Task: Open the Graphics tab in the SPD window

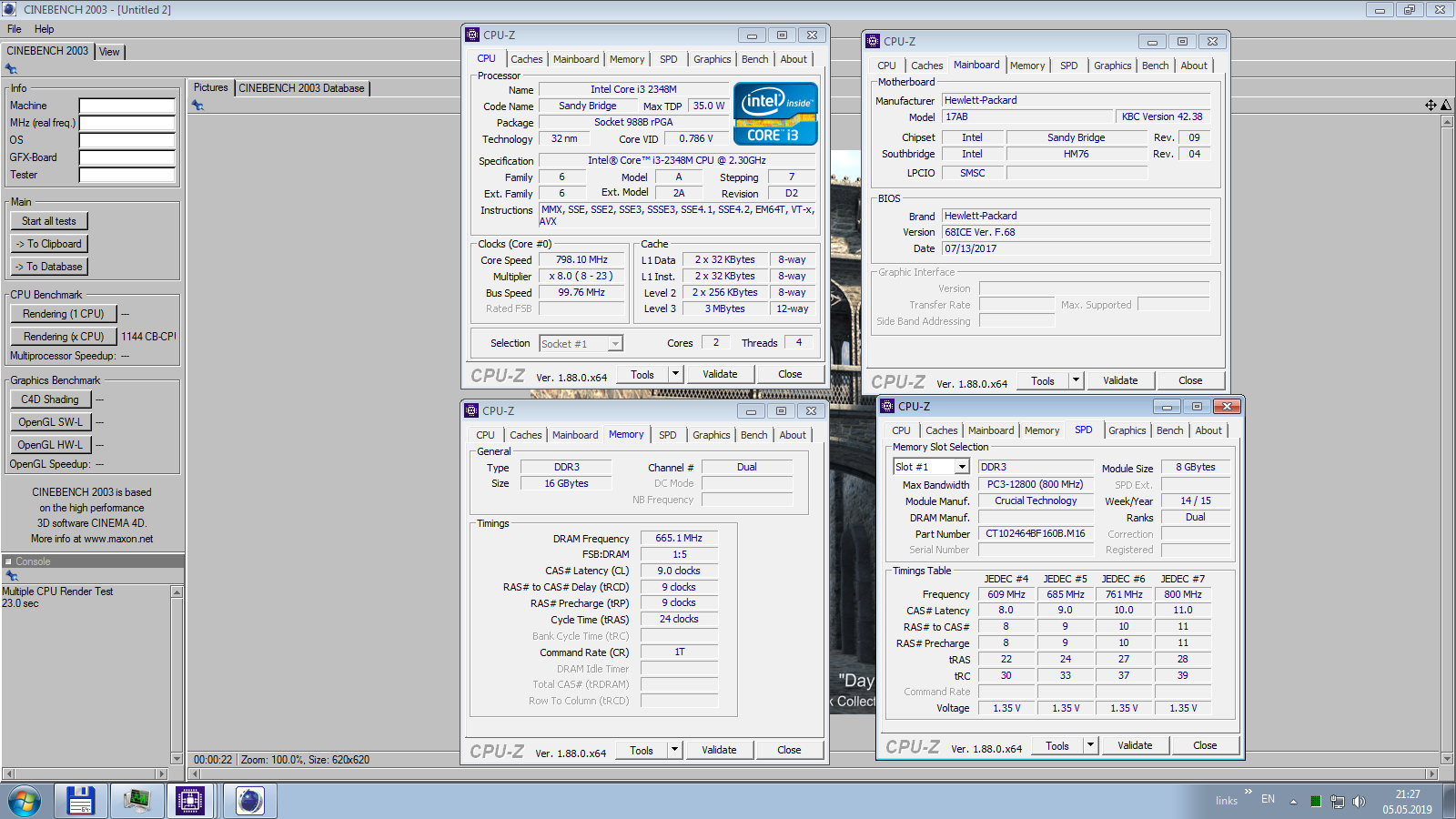Action: [1127, 430]
